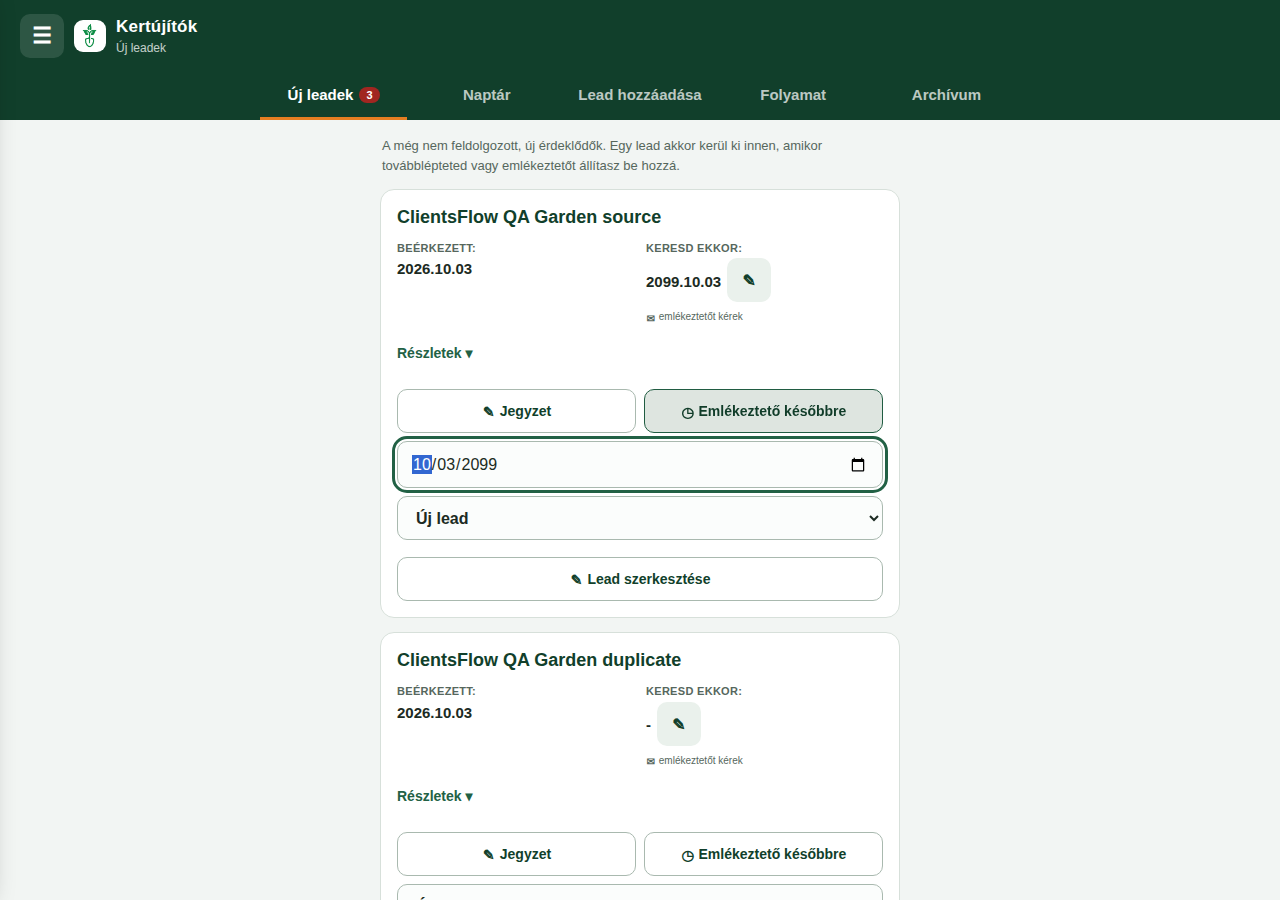1280x900 pixels.
Task: Click Lead szerkesztése button
Action: point(640,579)
